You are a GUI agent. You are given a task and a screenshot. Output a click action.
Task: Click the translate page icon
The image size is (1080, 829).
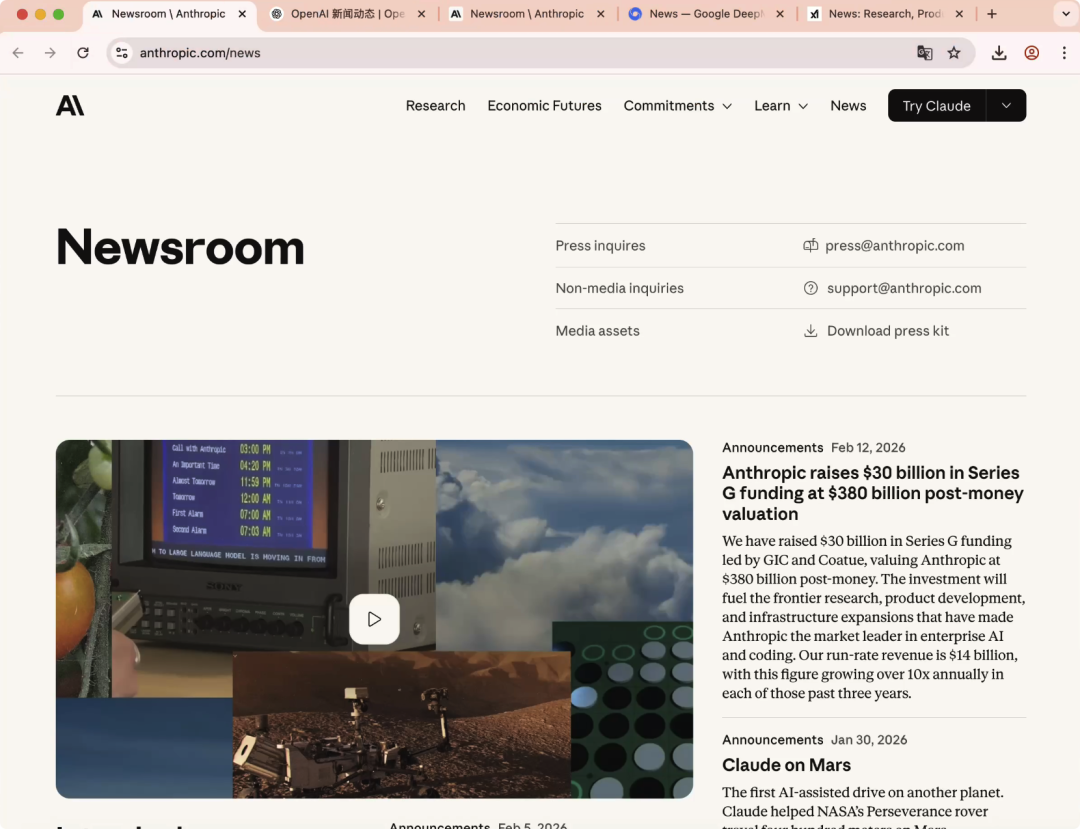point(924,53)
